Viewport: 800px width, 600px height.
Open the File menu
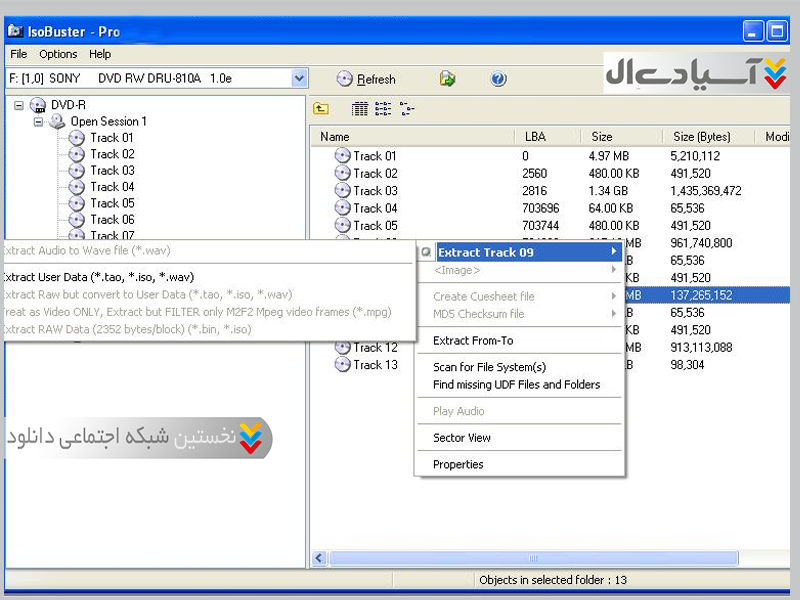click(18, 54)
